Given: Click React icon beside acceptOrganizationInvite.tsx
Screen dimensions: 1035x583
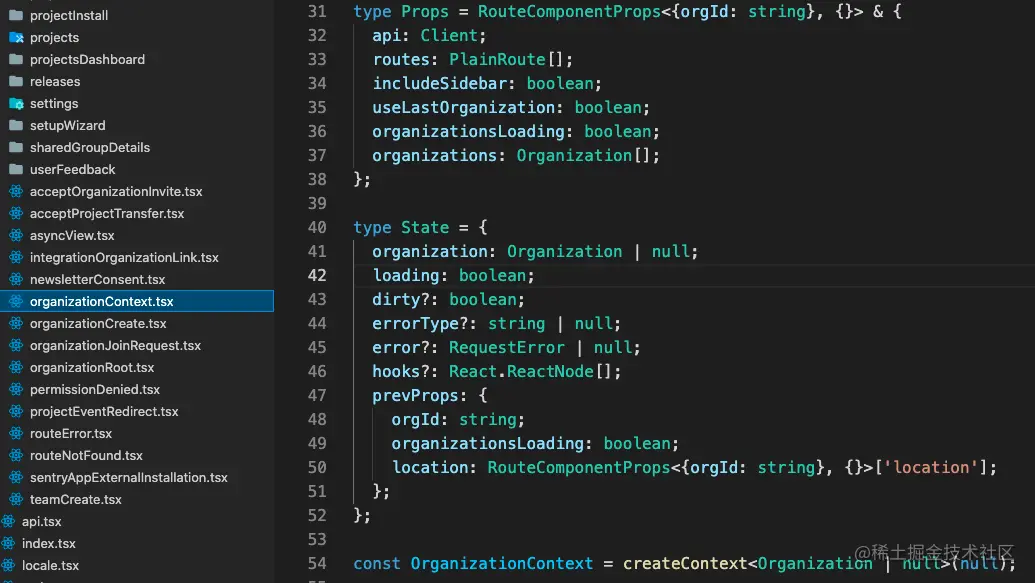Looking at the screenshot, I should pyautogui.click(x=16, y=191).
